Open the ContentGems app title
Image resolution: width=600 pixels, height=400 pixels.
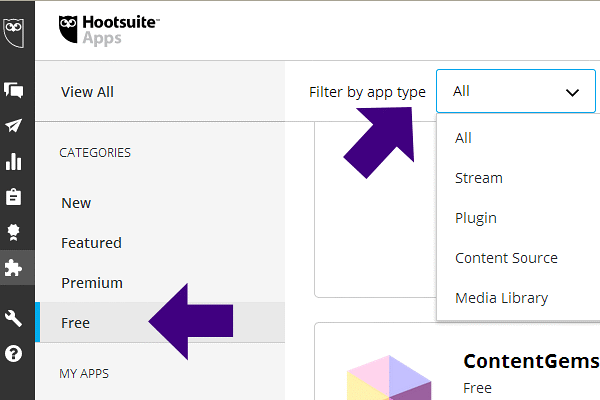point(531,361)
